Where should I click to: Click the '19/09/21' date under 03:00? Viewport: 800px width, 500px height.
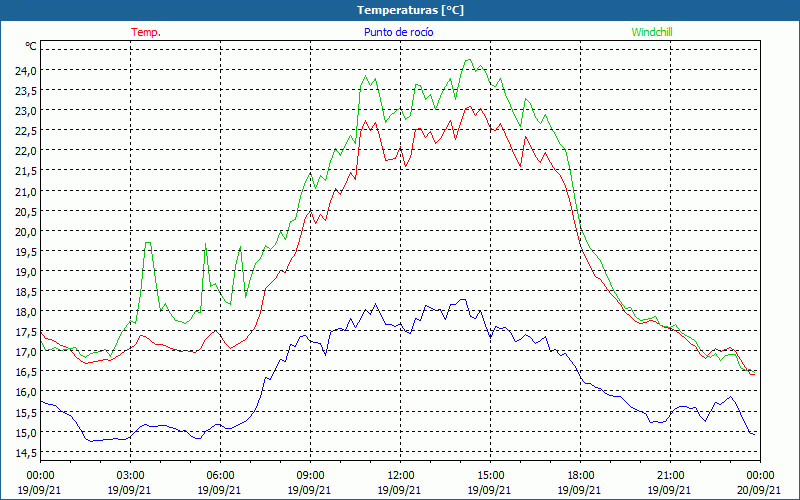(x=130, y=490)
